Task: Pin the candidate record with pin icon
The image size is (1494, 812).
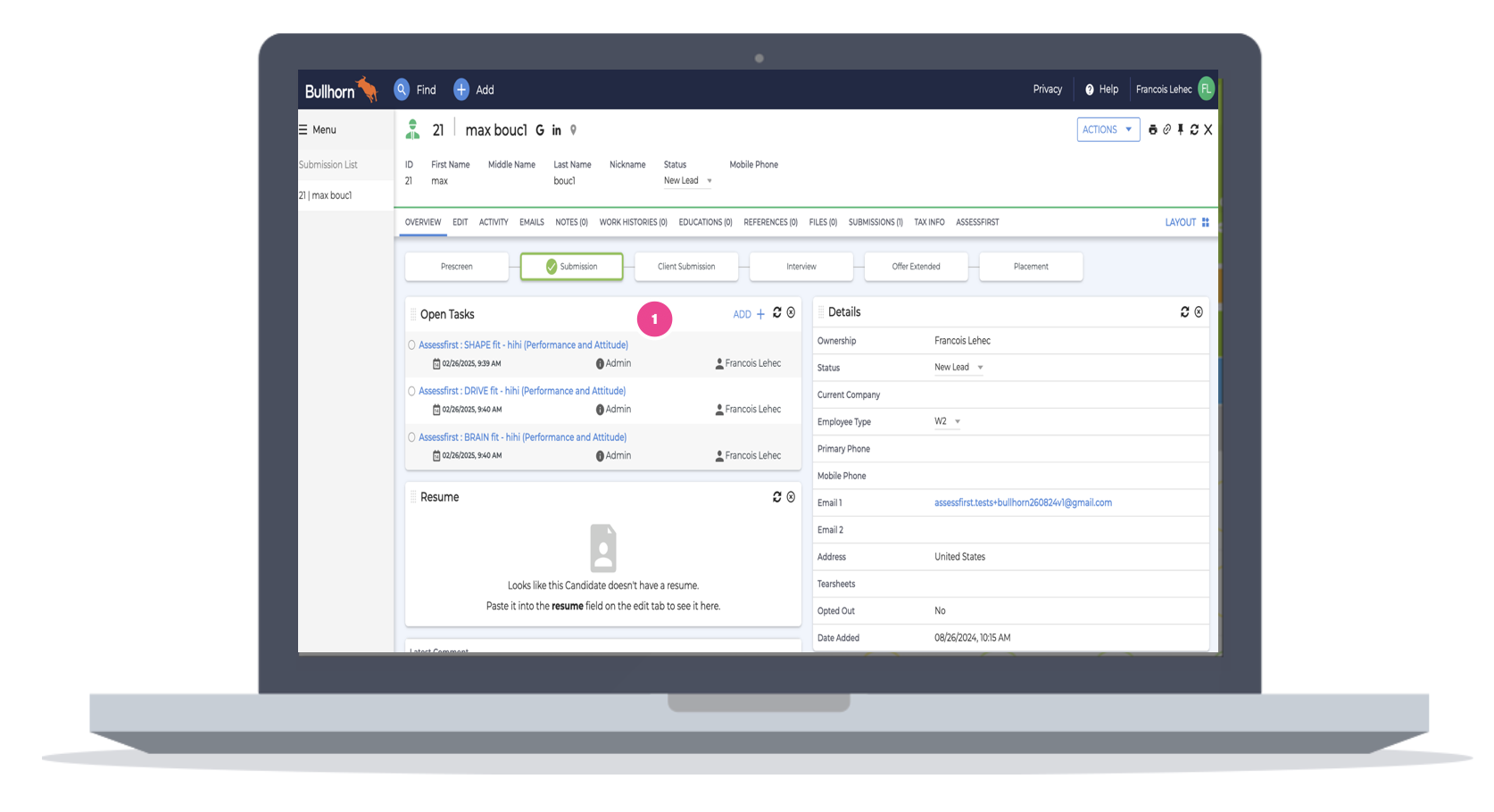Action: point(1180,130)
